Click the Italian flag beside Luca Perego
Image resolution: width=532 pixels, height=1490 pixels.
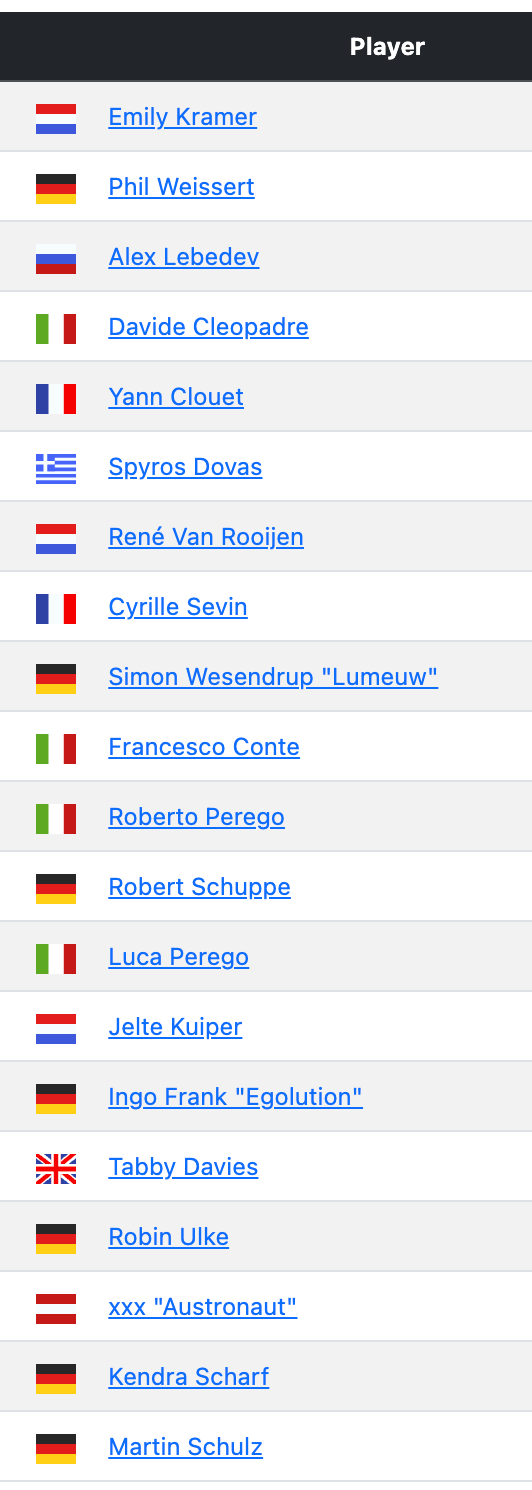click(x=56, y=958)
